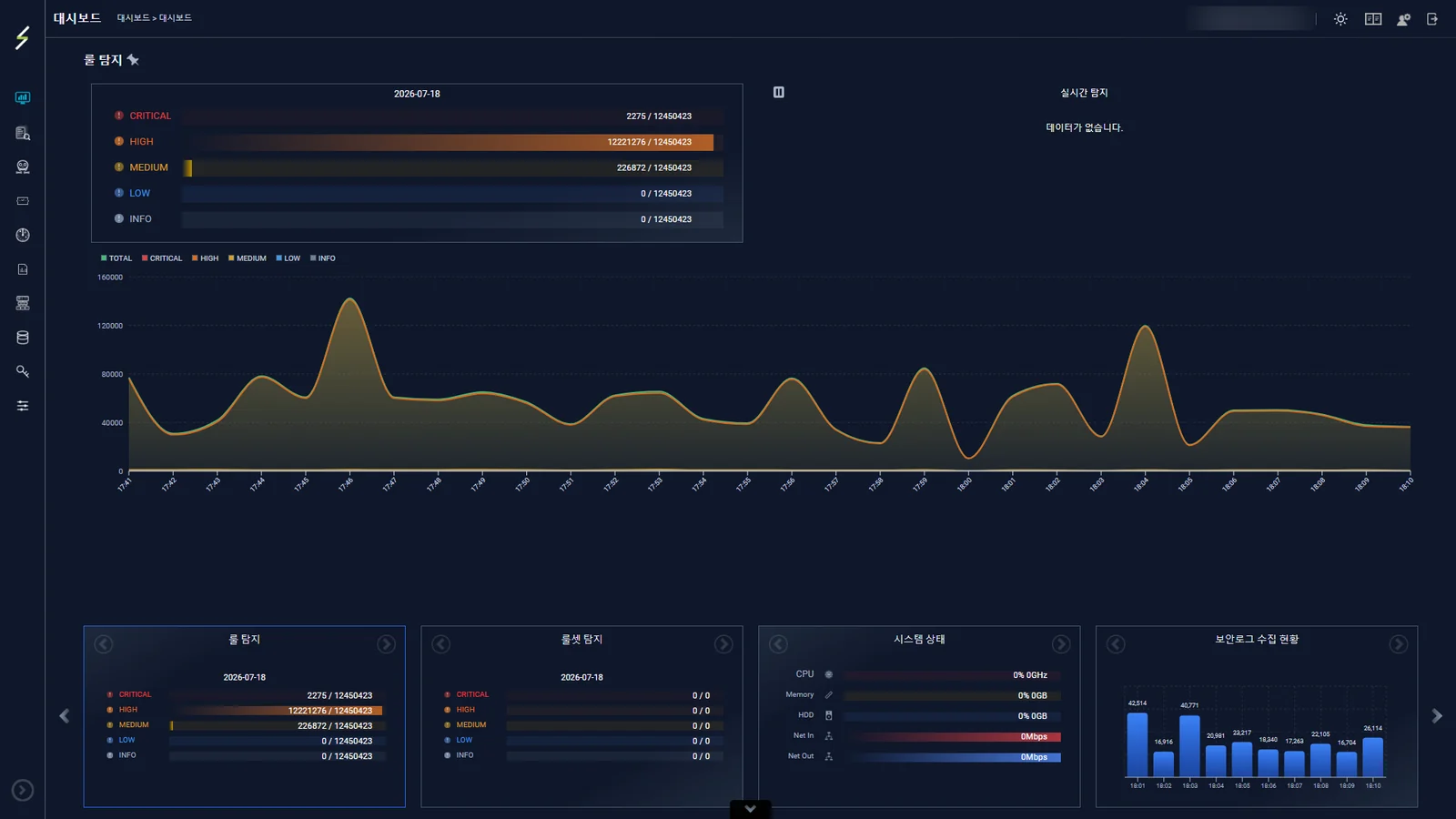Advance the widget carousel with right chevron
1456x819 pixels.
click(x=1437, y=716)
